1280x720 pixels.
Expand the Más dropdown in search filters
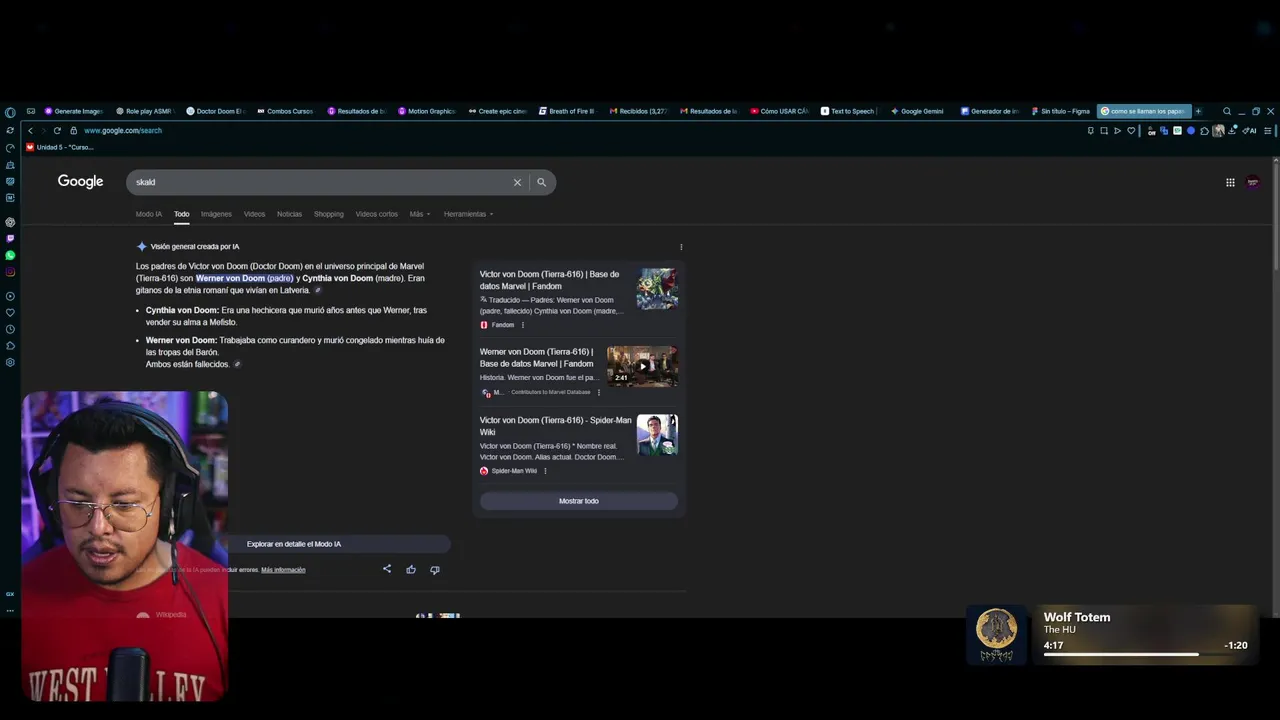coord(420,214)
